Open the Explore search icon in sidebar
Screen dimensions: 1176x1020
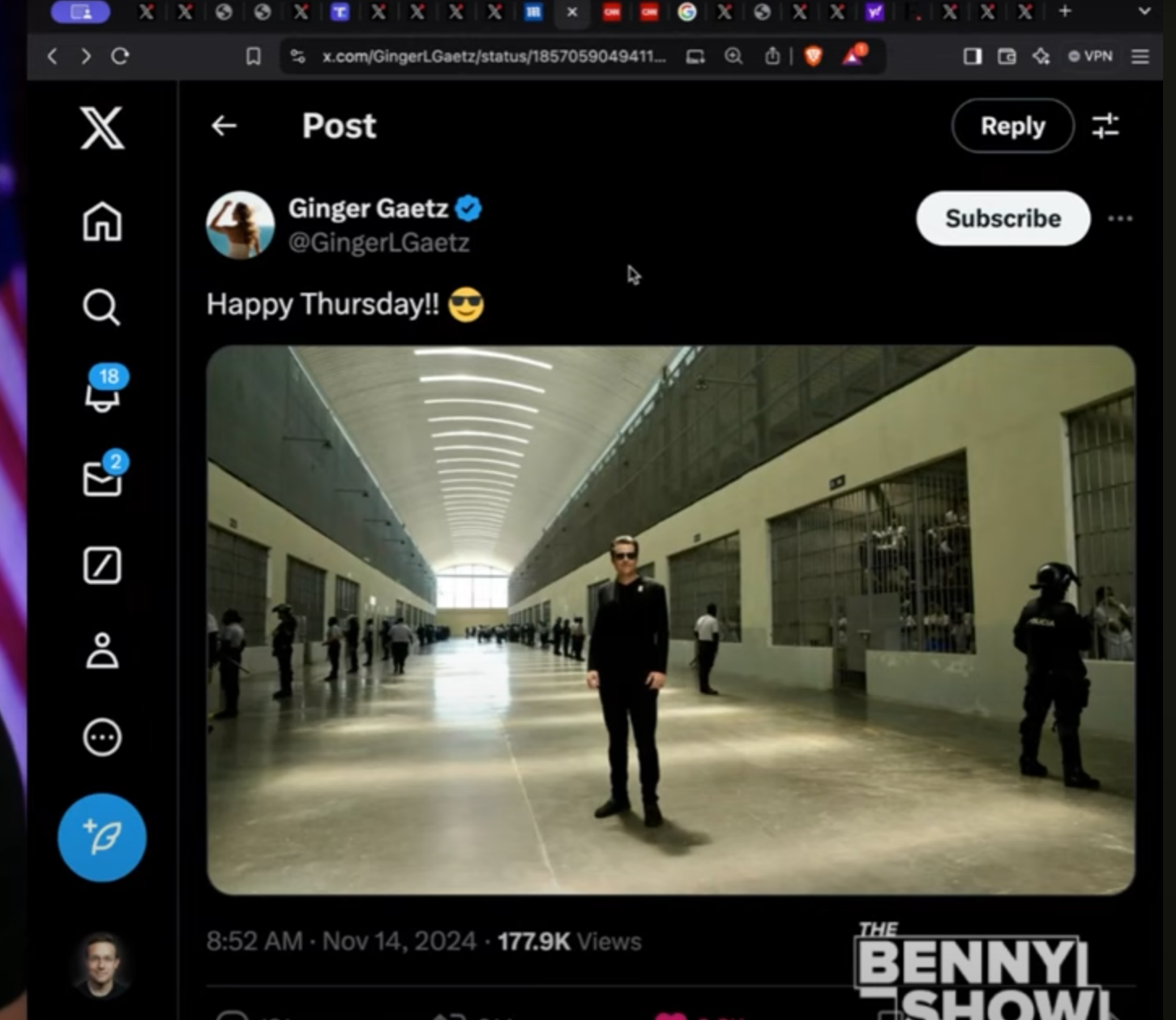tap(101, 307)
